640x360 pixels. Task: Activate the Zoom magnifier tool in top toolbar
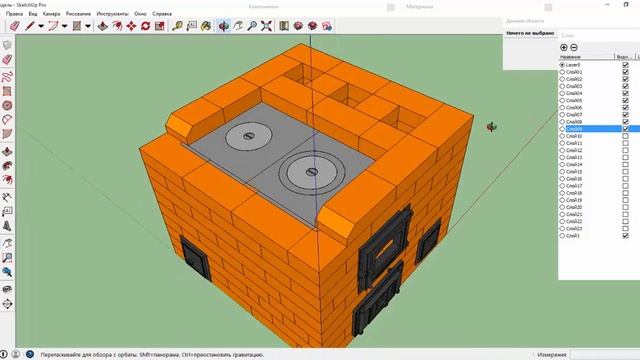pos(252,26)
